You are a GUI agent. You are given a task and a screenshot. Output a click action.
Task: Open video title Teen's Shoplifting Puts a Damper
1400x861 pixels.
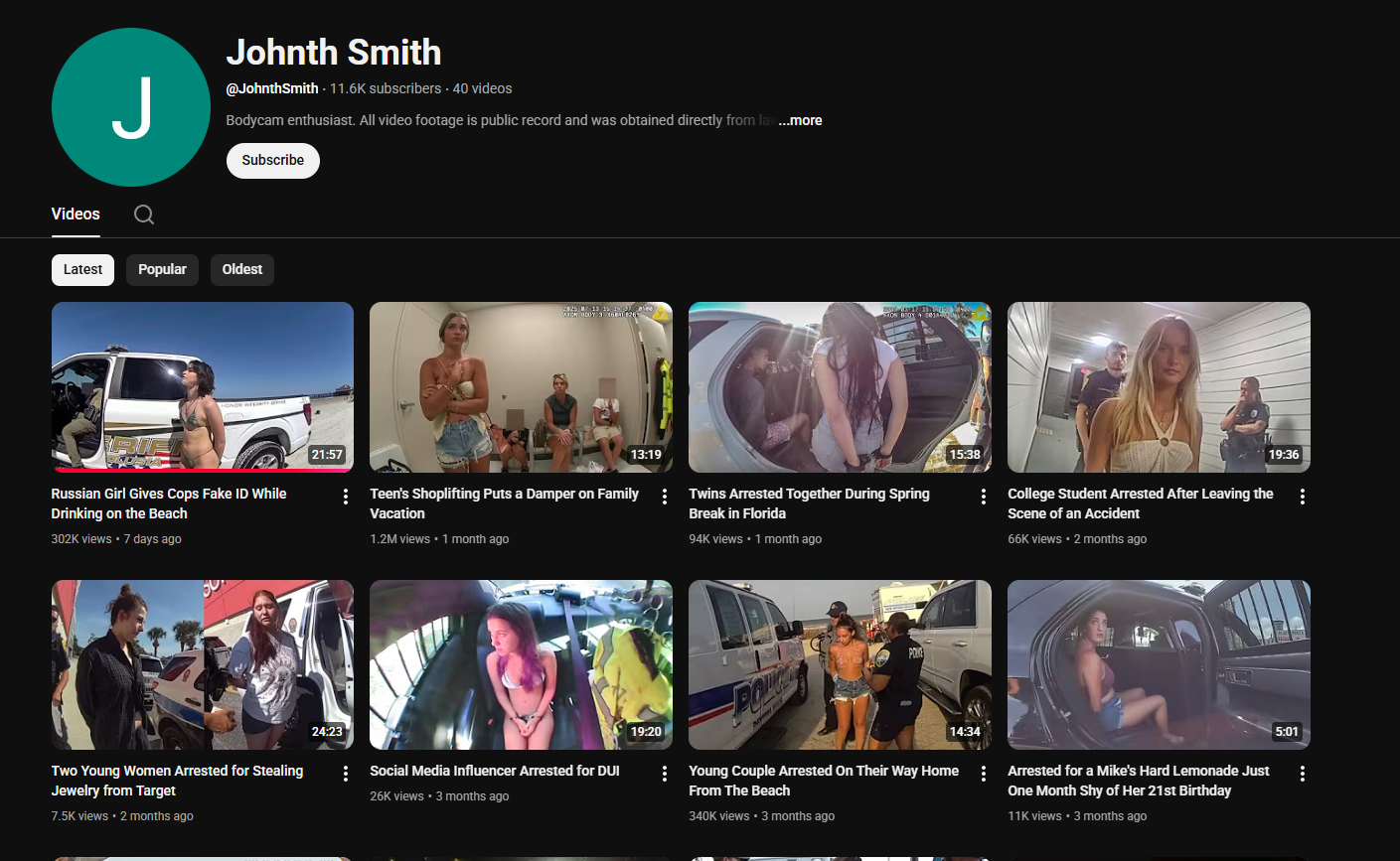pyautogui.click(x=504, y=503)
